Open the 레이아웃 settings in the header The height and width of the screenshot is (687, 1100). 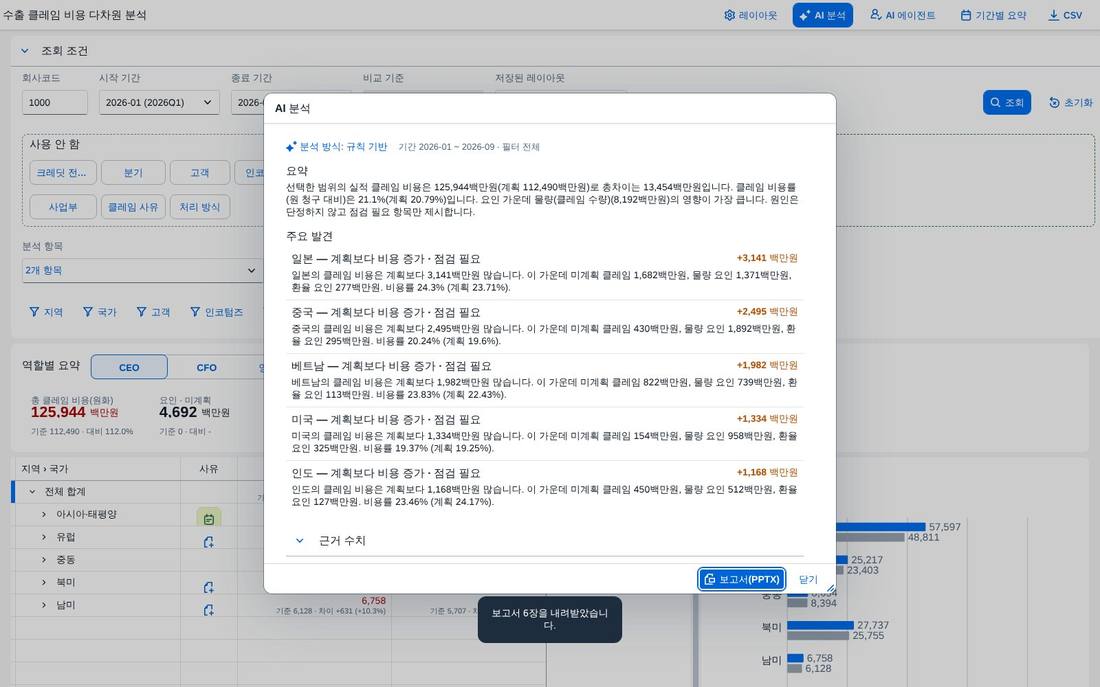tap(750, 15)
